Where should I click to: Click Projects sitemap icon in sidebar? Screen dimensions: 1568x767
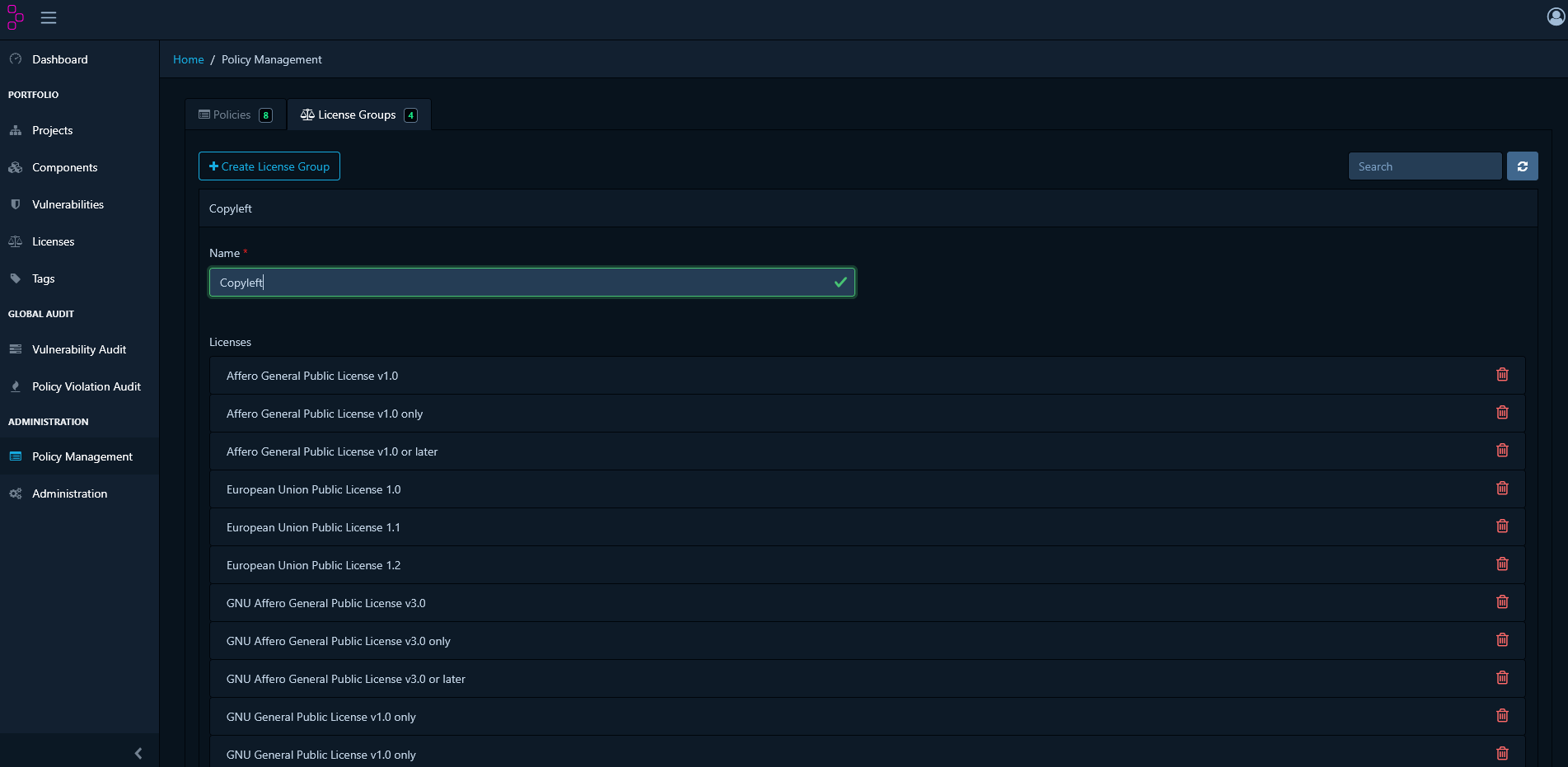pyautogui.click(x=16, y=130)
